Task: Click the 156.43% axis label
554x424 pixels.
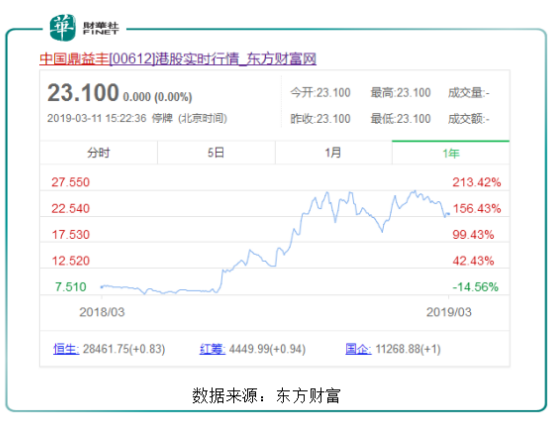Action: 477,208
